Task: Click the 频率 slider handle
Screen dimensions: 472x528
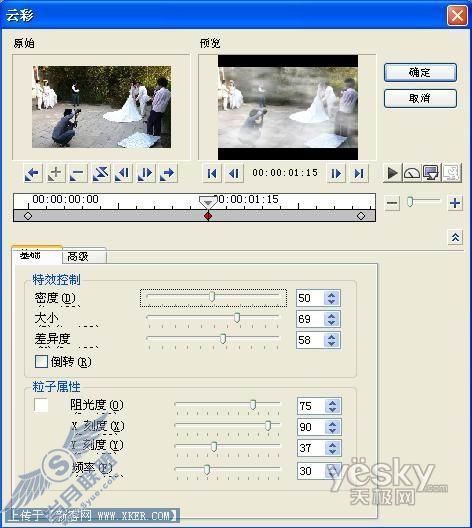Action: [x=207, y=470]
